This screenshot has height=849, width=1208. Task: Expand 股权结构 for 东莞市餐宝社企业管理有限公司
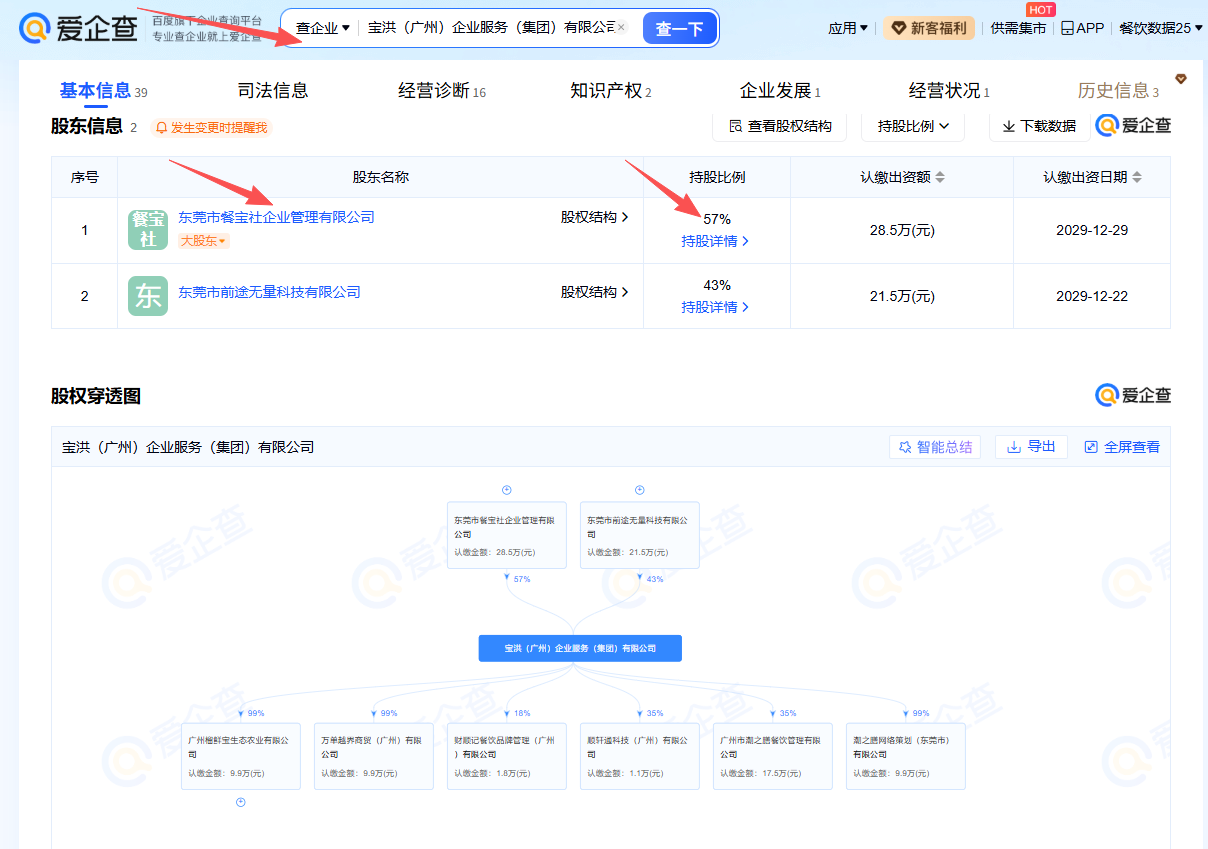point(594,217)
